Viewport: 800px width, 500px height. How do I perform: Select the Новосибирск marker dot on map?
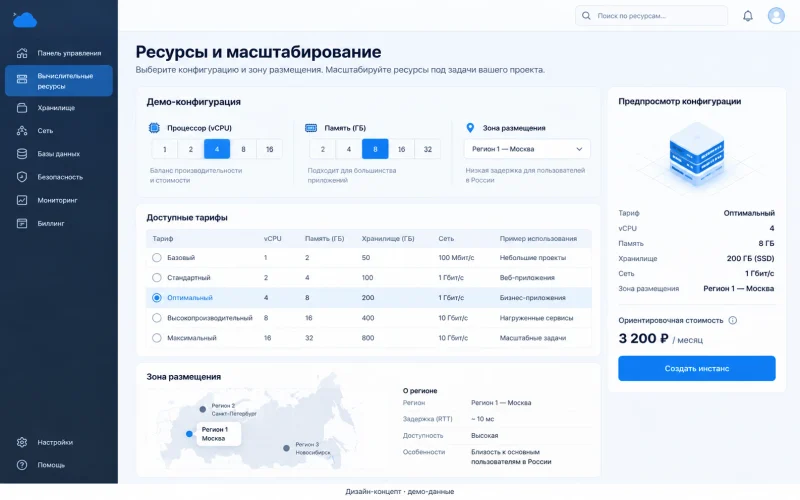[x=286, y=448]
